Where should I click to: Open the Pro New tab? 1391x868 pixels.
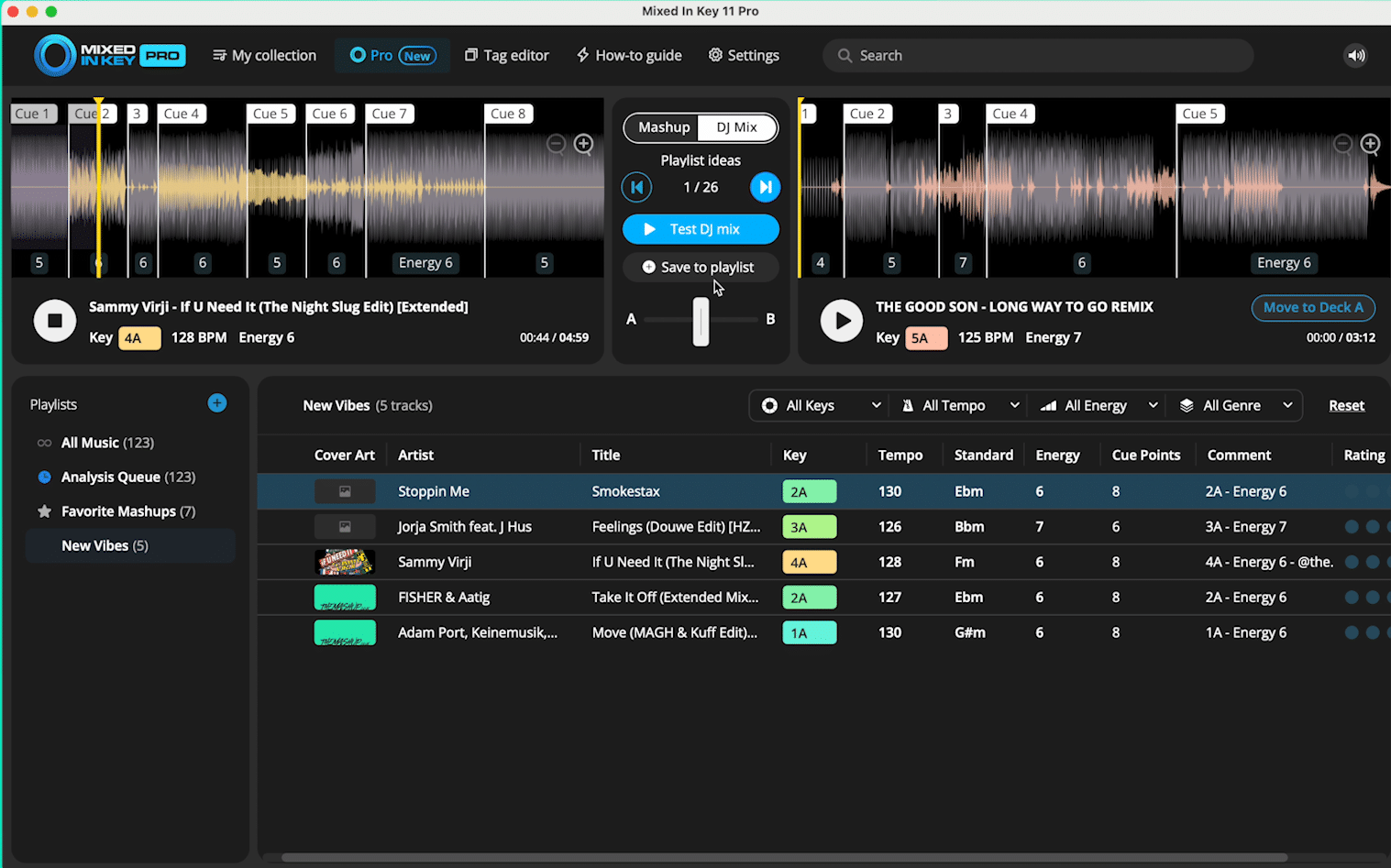point(392,56)
